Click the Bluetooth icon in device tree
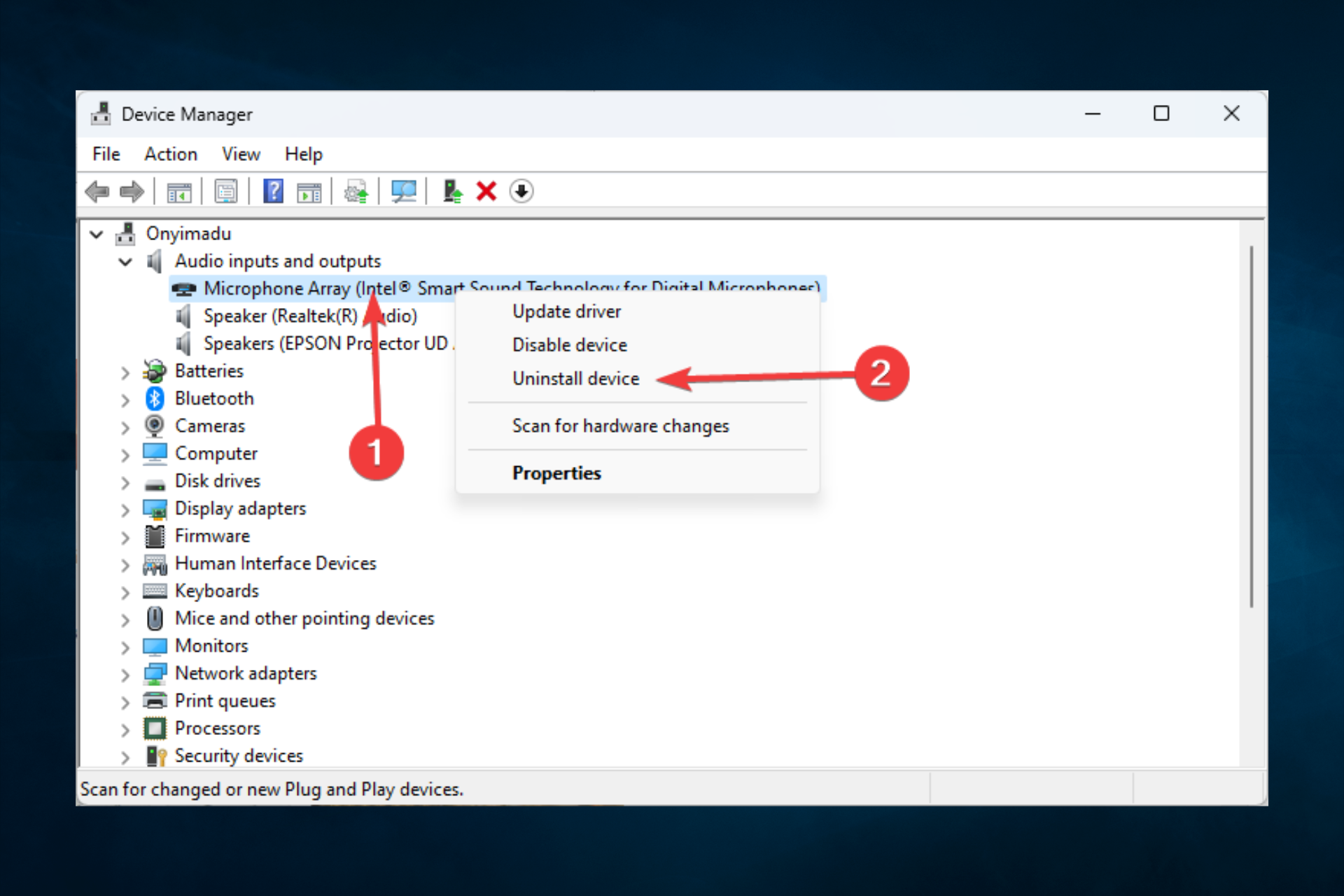 155,398
